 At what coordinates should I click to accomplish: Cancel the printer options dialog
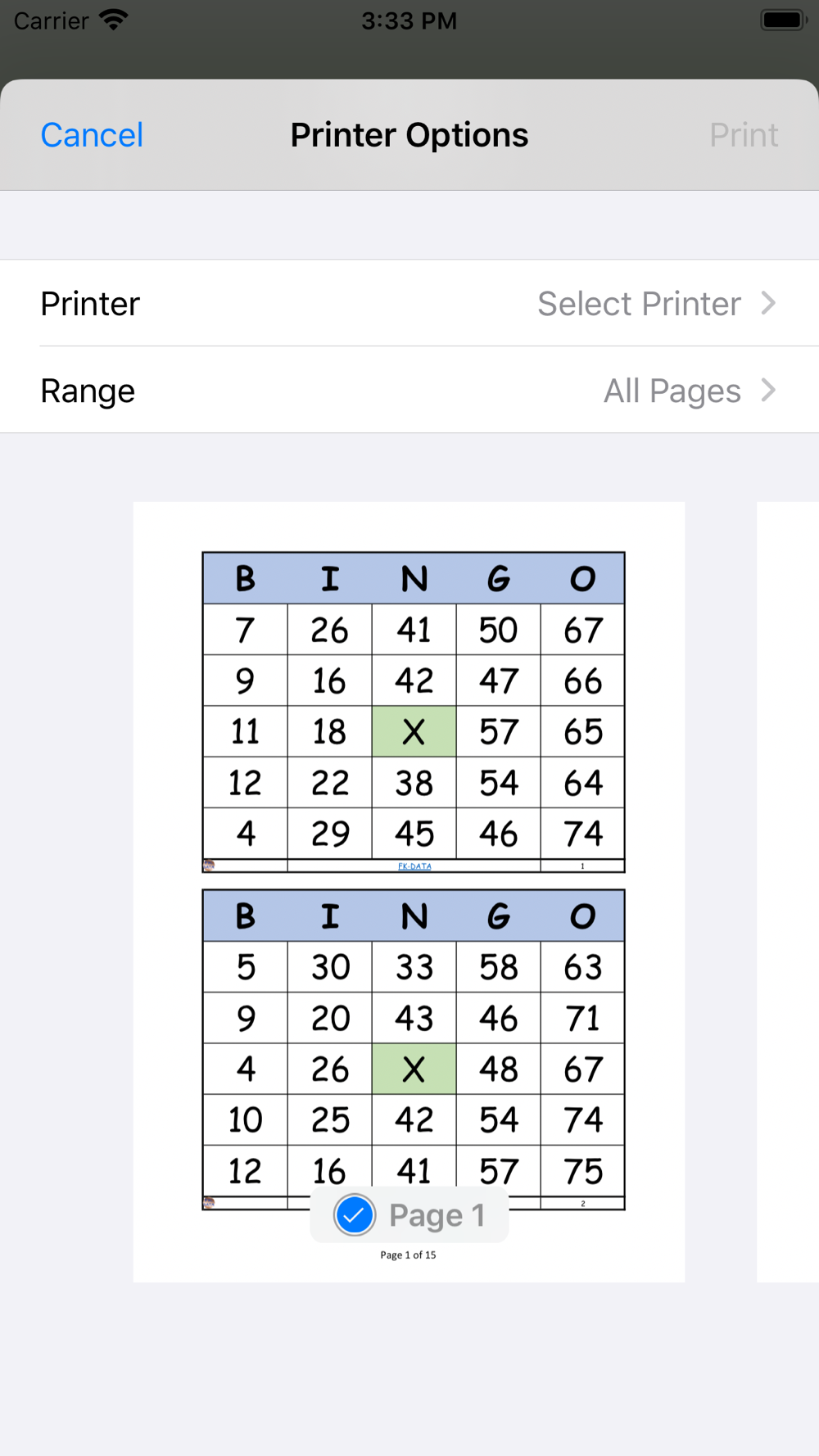tap(92, 135)
